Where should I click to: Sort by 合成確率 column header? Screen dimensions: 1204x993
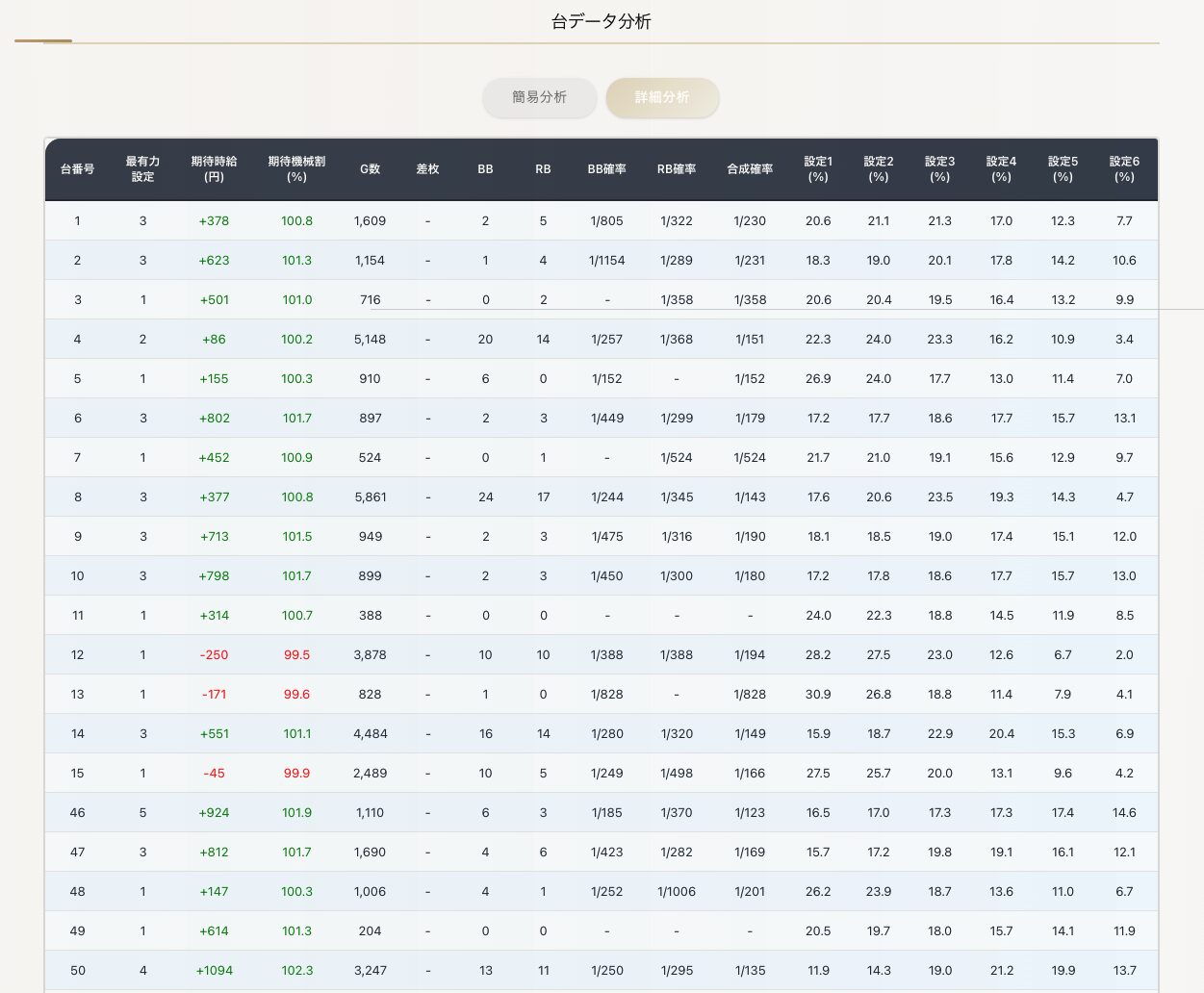click(750, 169)
